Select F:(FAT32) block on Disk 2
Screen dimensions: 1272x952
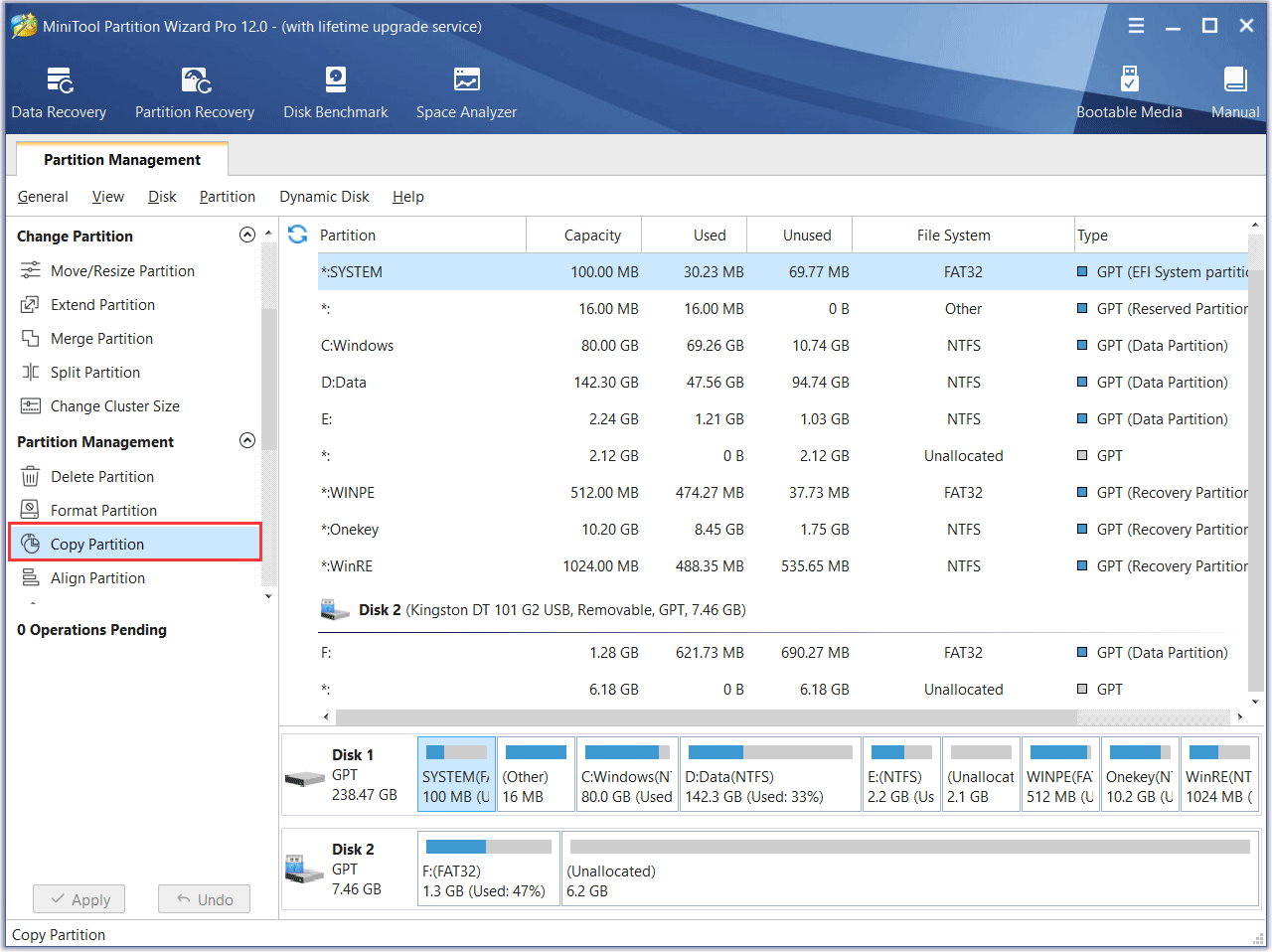(x=489, y=869)
